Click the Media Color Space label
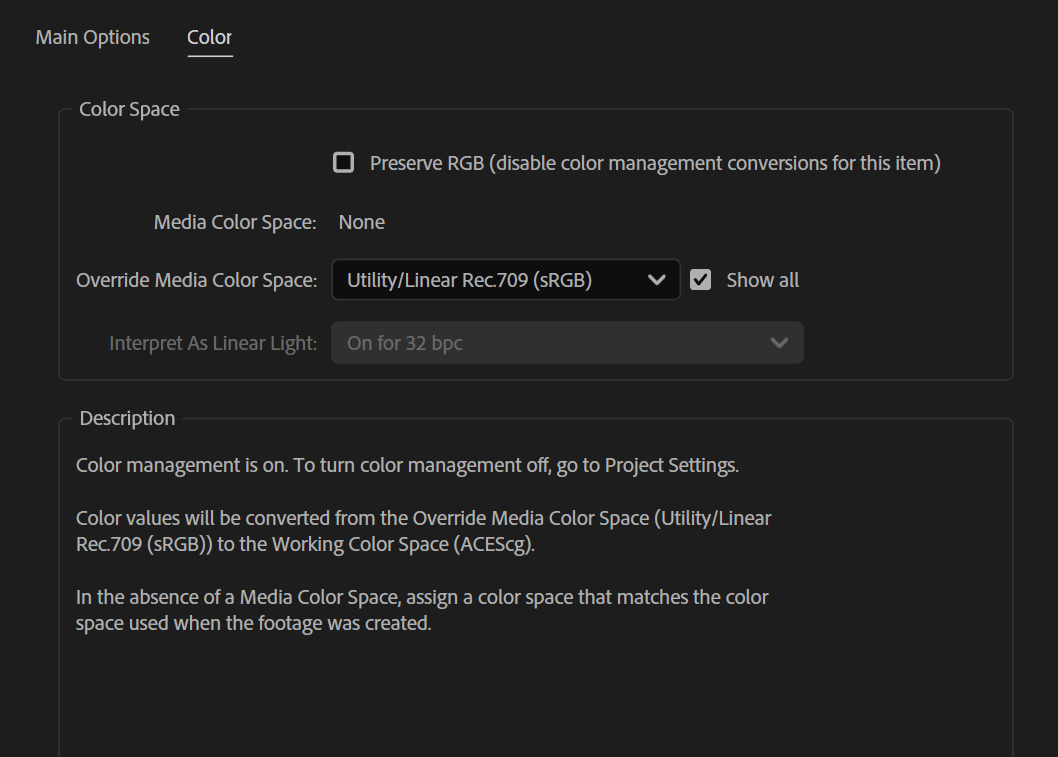This screenshot has width=1058, height=757. [x=235, y=222]
